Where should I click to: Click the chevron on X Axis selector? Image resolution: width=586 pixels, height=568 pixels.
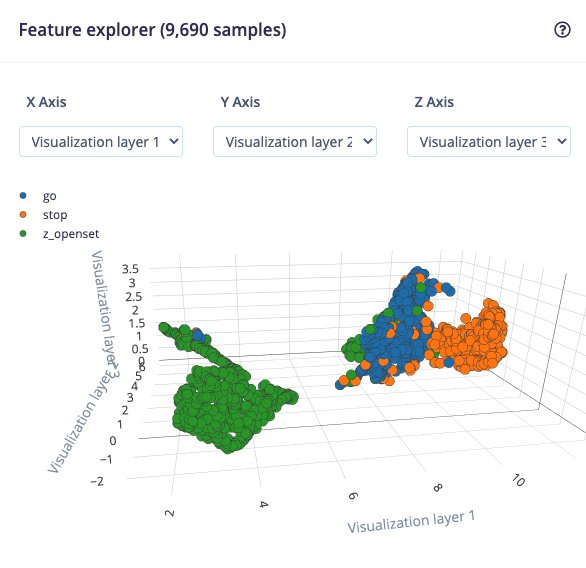174,141
